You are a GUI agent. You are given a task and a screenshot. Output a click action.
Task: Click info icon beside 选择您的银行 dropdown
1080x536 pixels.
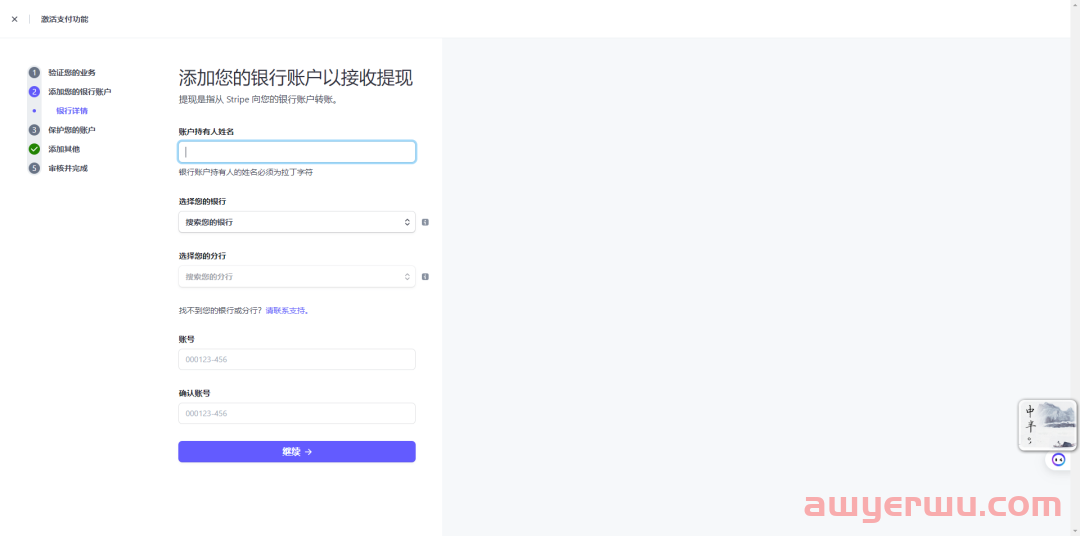click(x=425, y=223)
